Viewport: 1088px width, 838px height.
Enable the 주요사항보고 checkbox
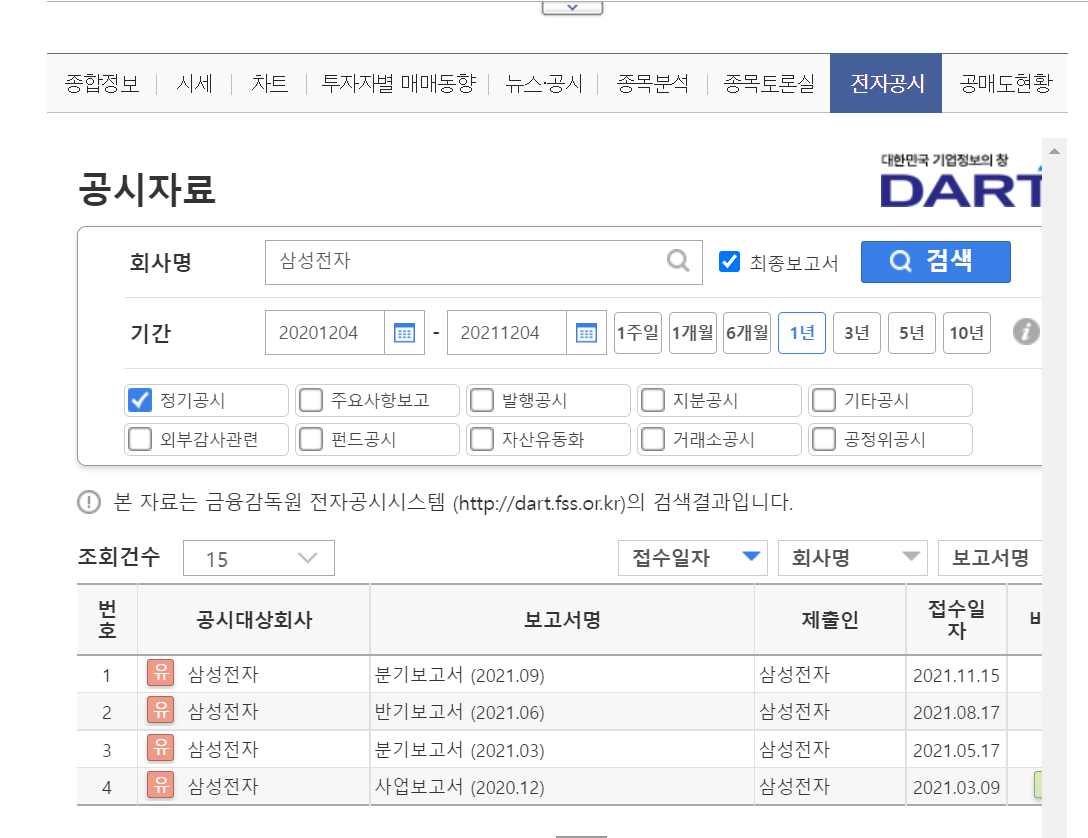click(x=311, y=400)
